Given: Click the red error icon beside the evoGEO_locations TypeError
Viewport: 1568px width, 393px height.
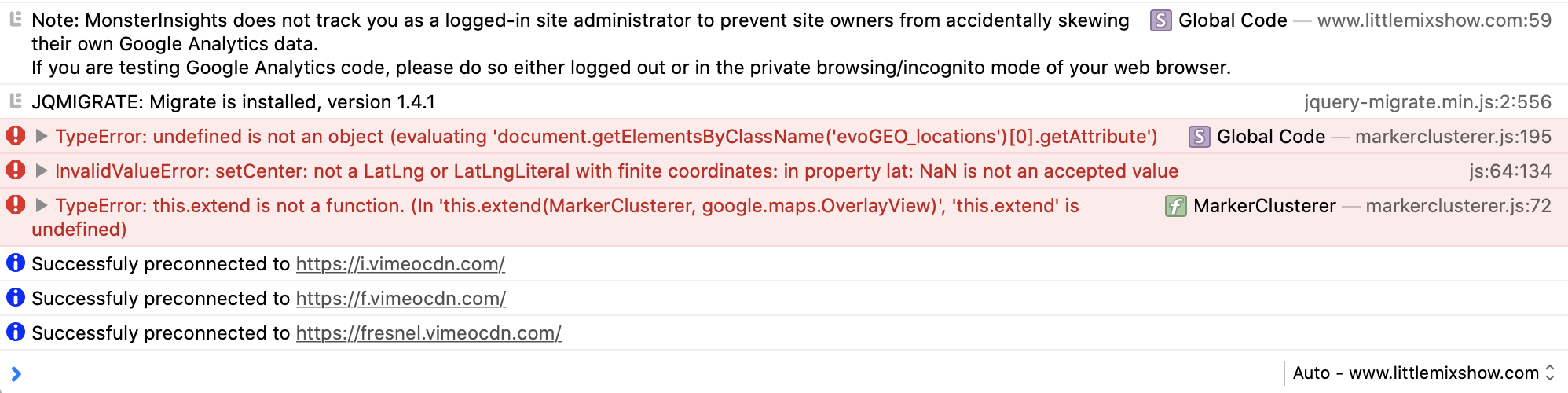Looking at the screenshot, I should (x=16, y=136).
